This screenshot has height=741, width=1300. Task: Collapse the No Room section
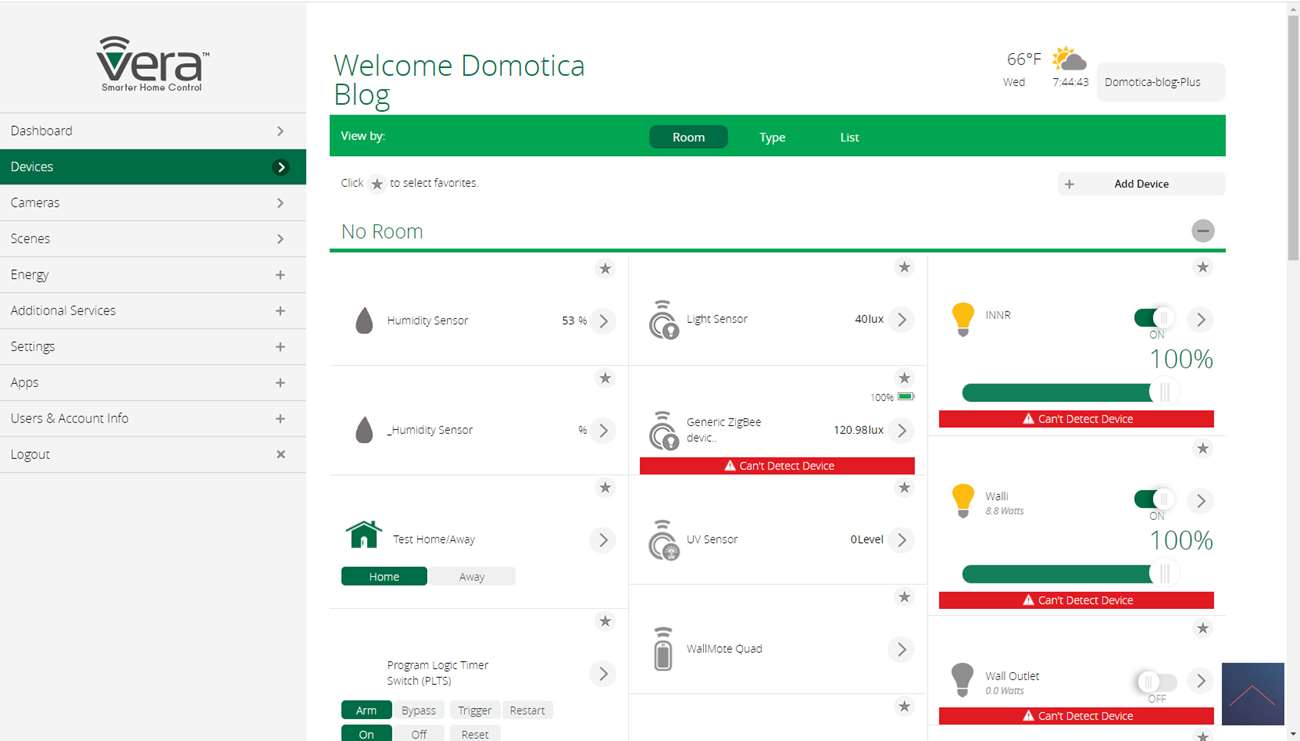[x=1203, y=231]
